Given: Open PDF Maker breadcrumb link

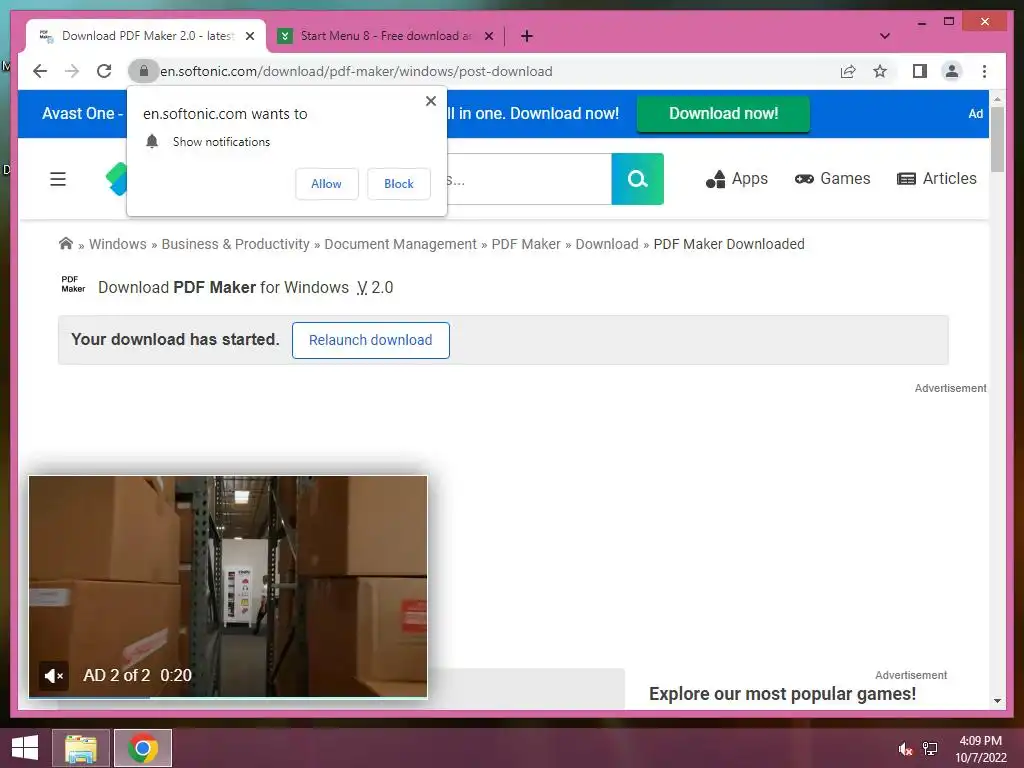Looking at the screenshot, I should coord(526,244).
